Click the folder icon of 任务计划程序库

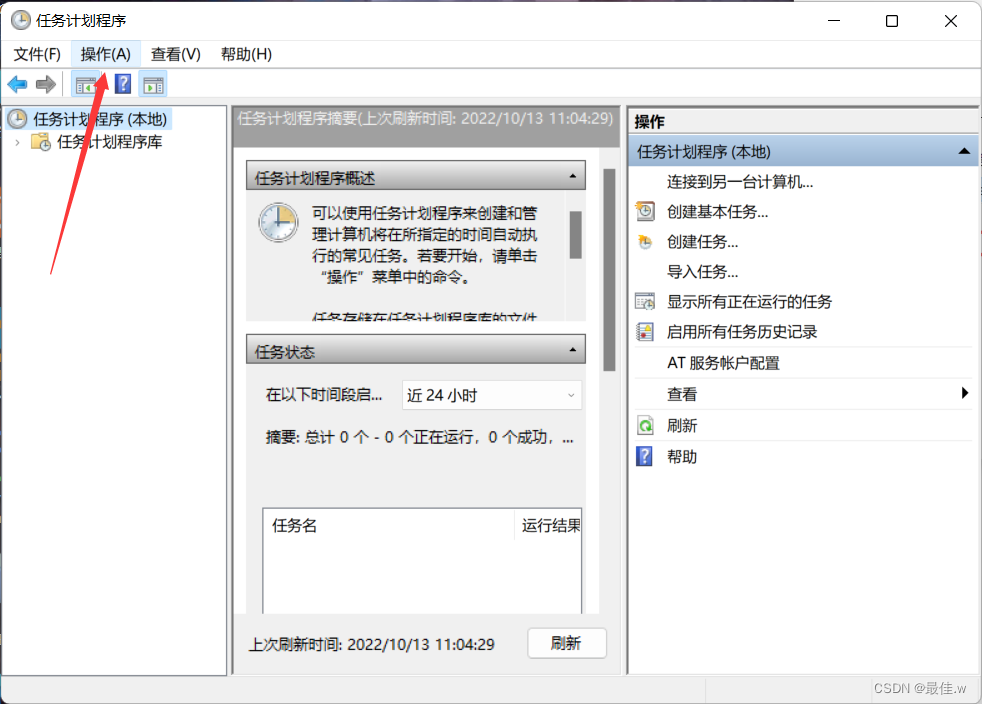[x=41, y=142]
